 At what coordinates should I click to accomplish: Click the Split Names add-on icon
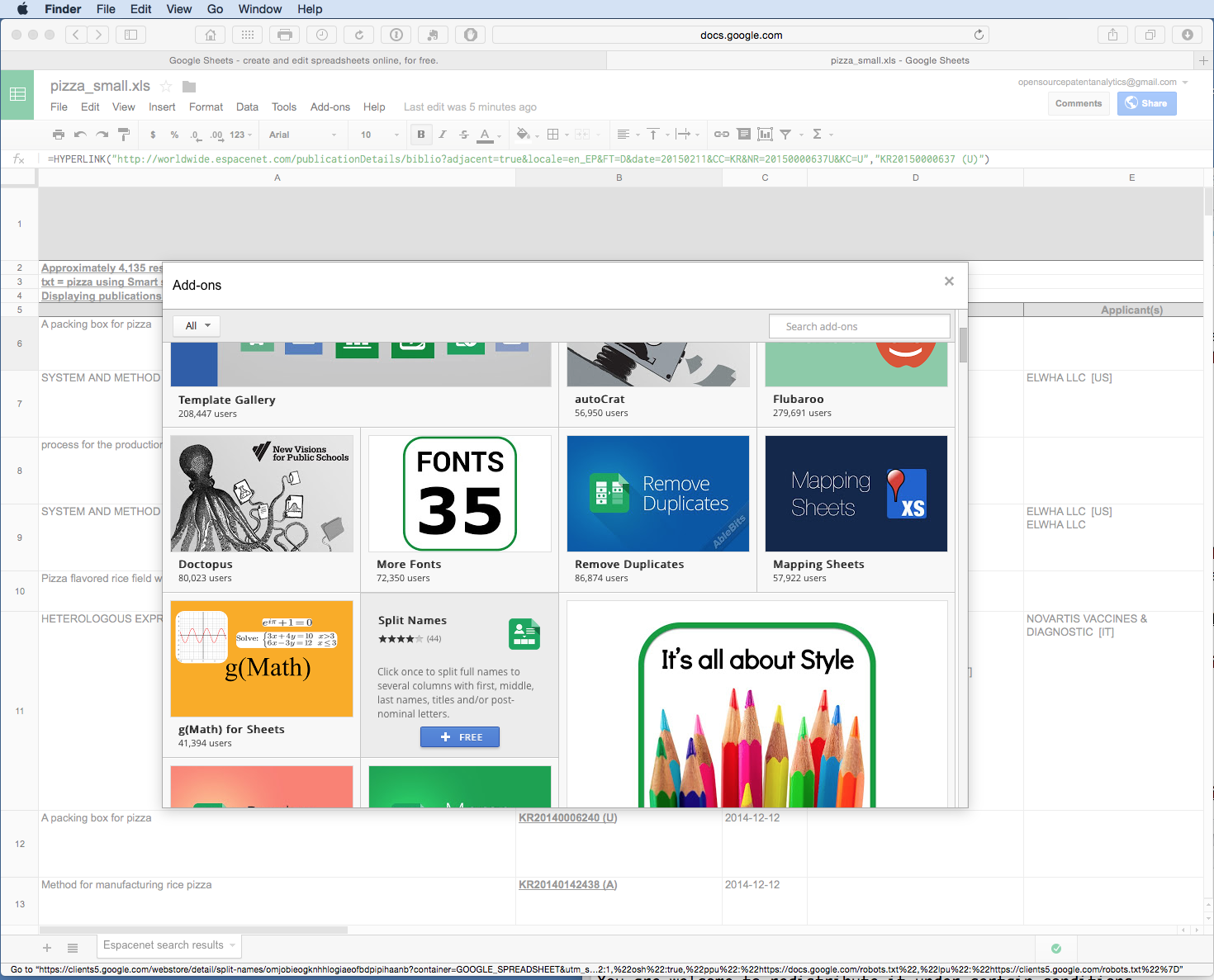[524, 634]
